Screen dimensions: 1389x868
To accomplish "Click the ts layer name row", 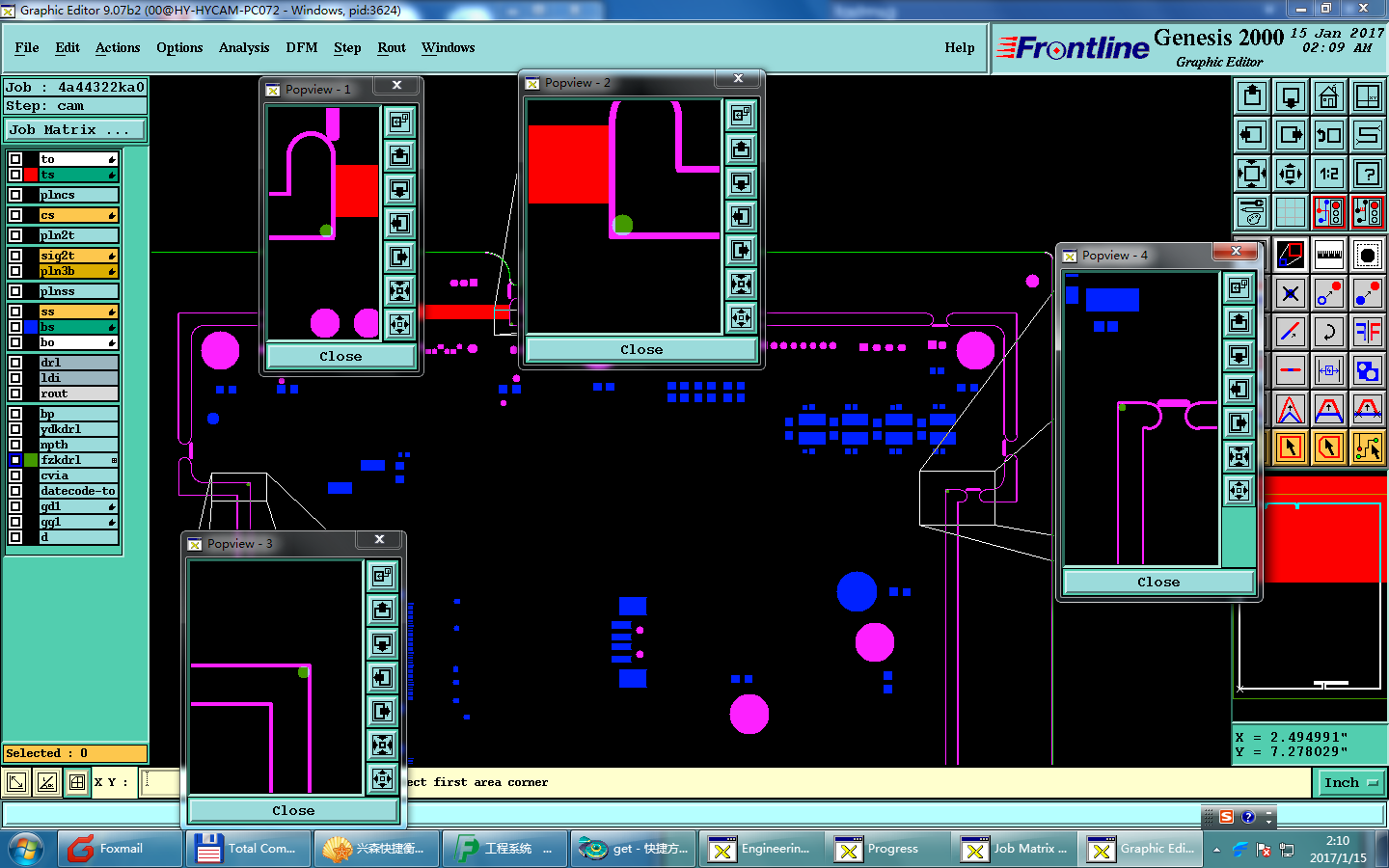I will coord(78,175).
